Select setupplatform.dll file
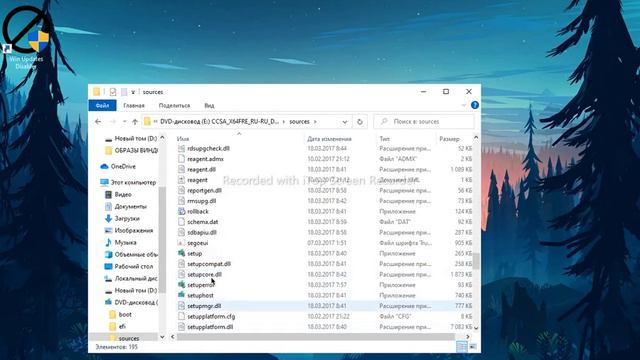This screenshot has width=640, height=360. [x=210, y=327]
